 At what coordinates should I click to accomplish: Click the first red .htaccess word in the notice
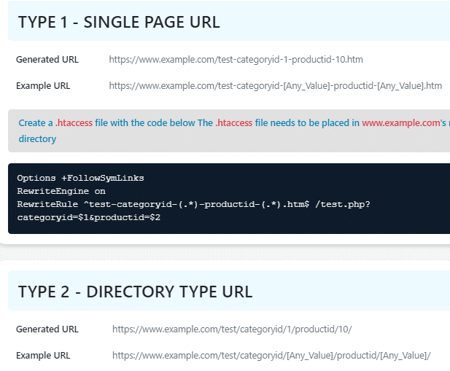(74, 123)
